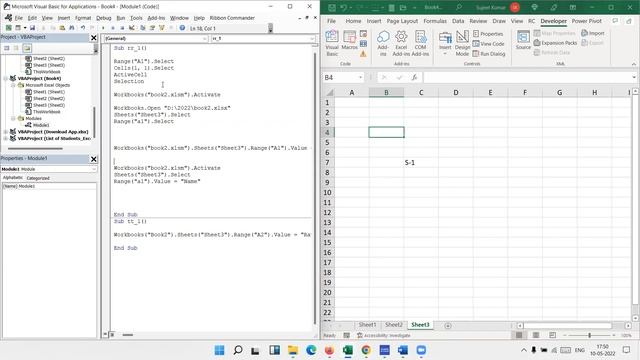
Task: Switch to Full Module View in code window
Action: click(x=112, y=335)
